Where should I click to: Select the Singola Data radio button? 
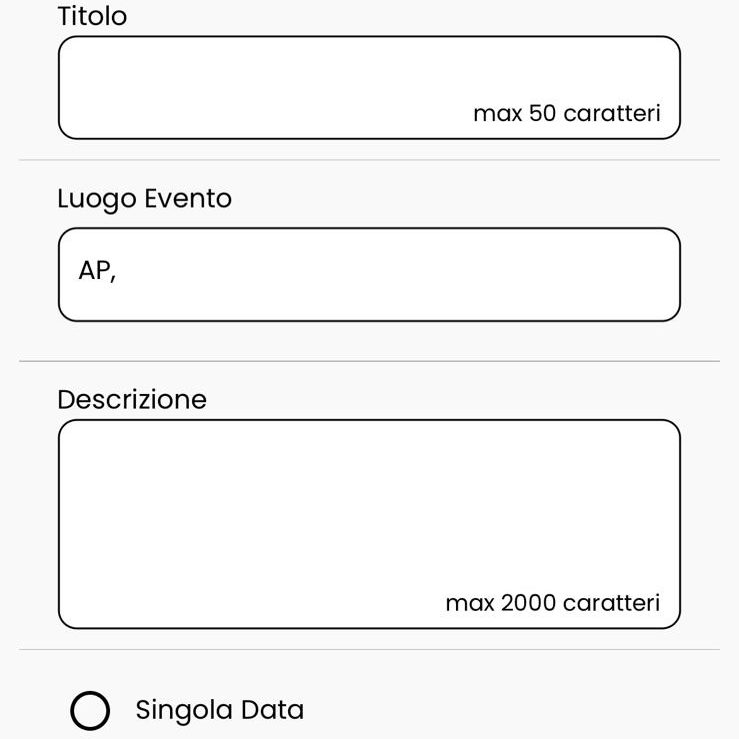point(90,710)
